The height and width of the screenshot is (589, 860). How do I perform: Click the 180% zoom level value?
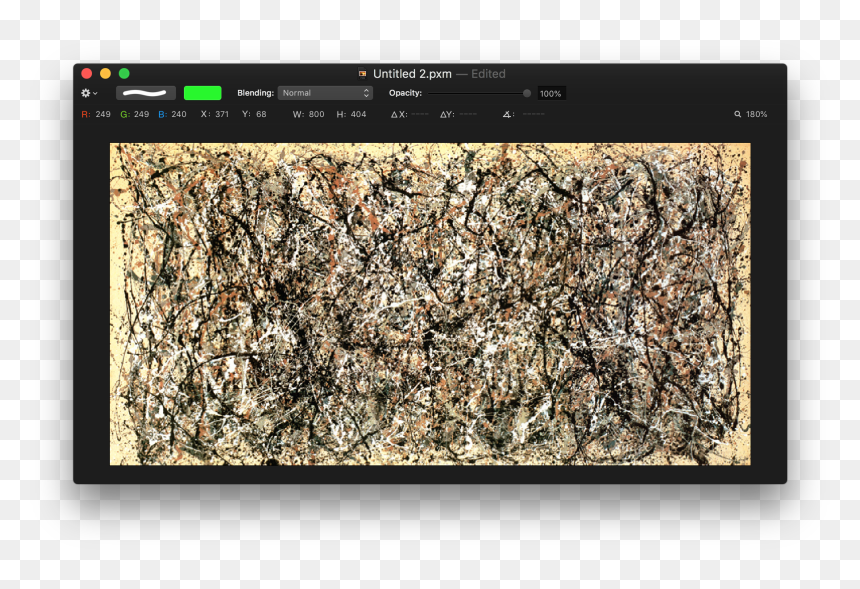[756, 114]
